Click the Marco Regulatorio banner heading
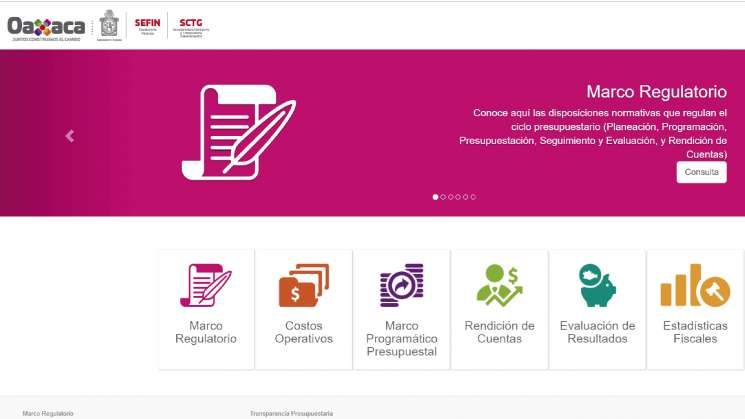Image resolution: width=745 pixels, height=419 pixels. coord(657,92)
